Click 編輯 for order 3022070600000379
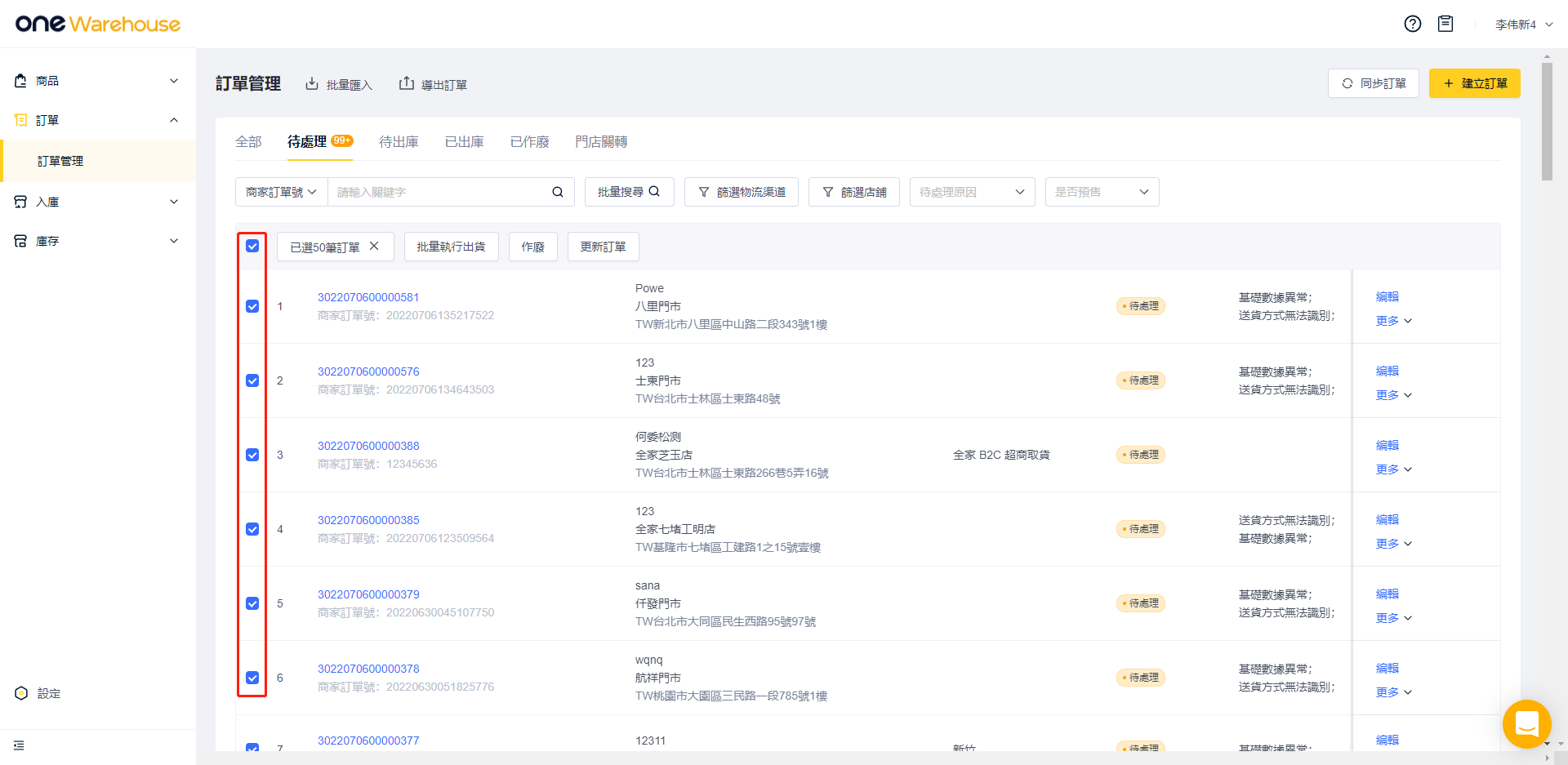 [1387, 594]
